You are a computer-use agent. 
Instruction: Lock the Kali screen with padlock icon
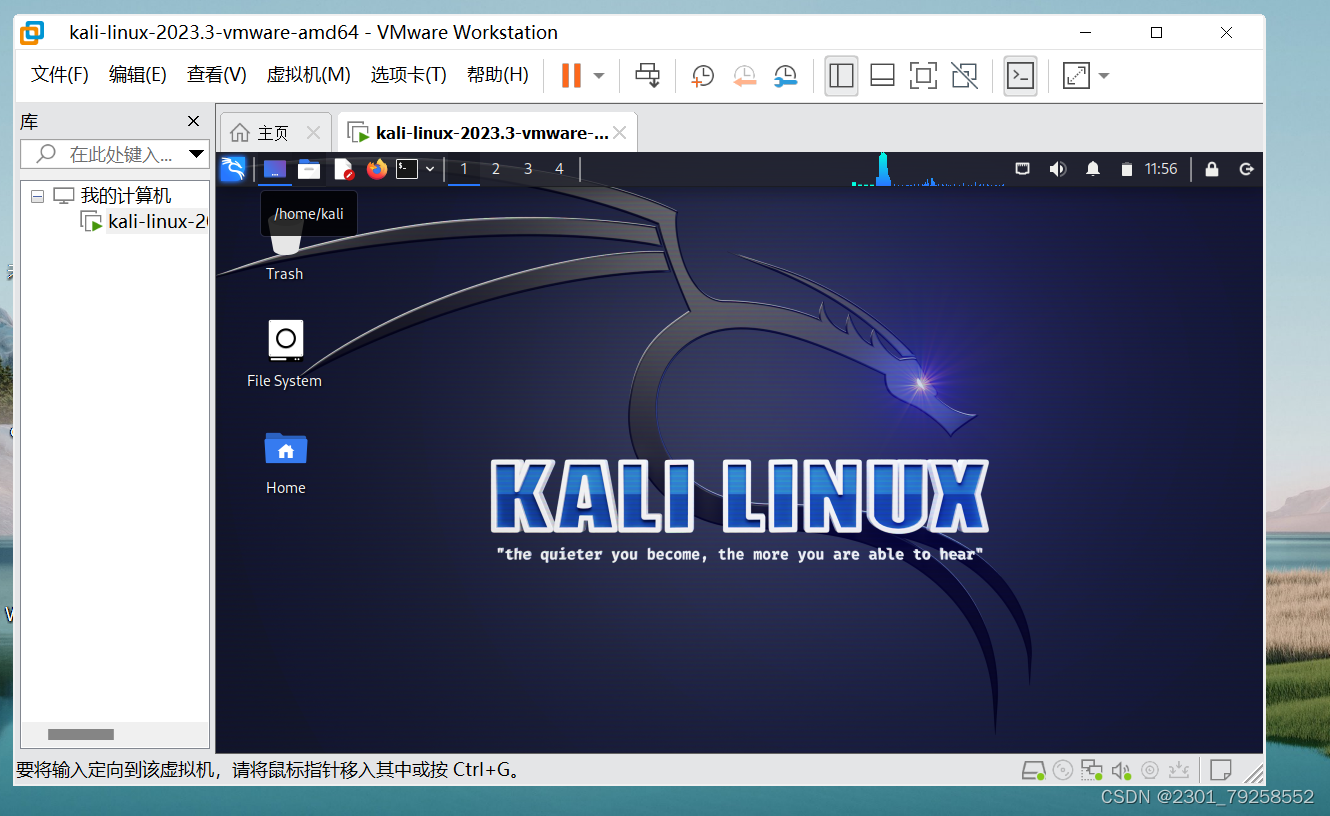point(1212,169)
